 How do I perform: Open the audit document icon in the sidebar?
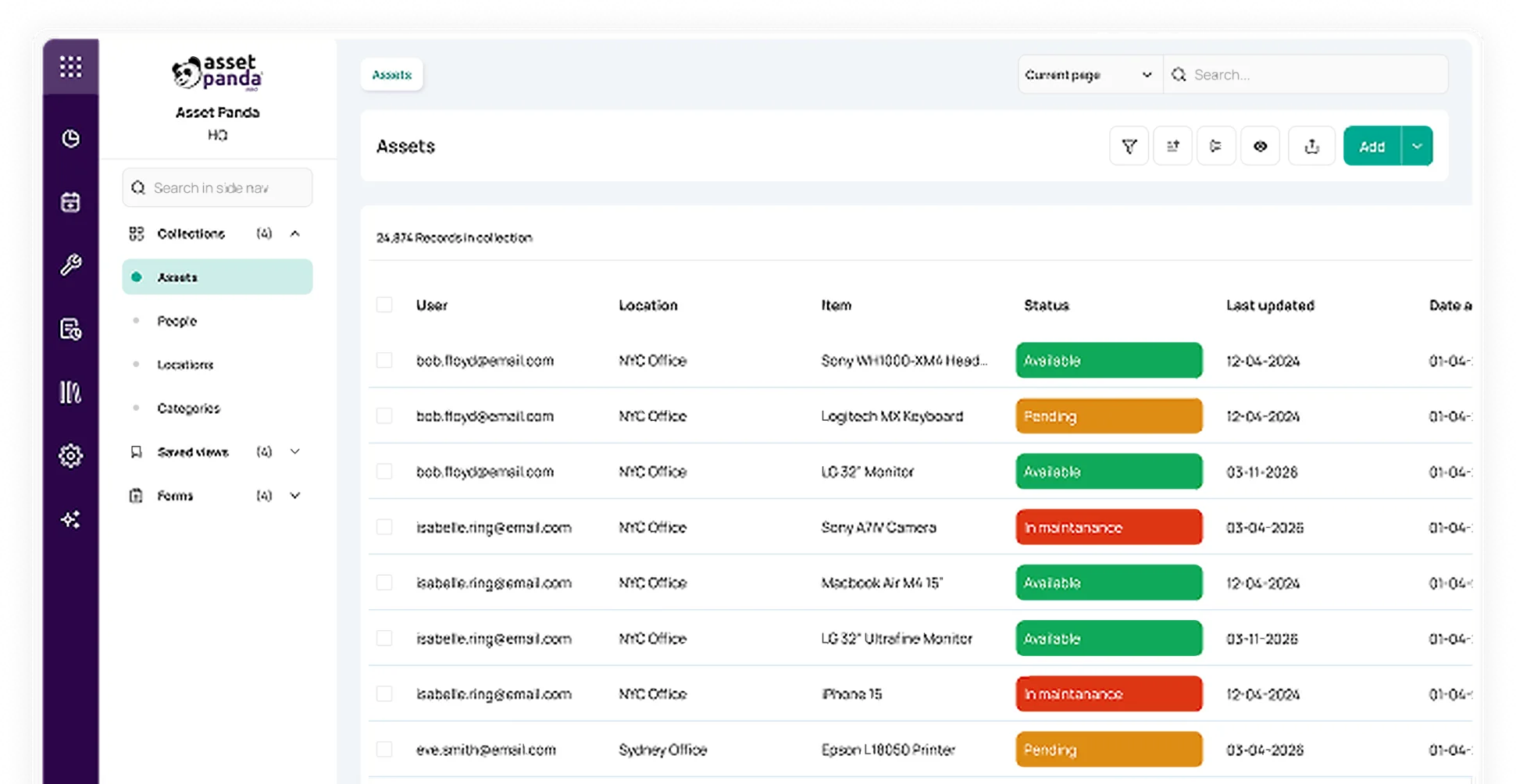(70, 329)
